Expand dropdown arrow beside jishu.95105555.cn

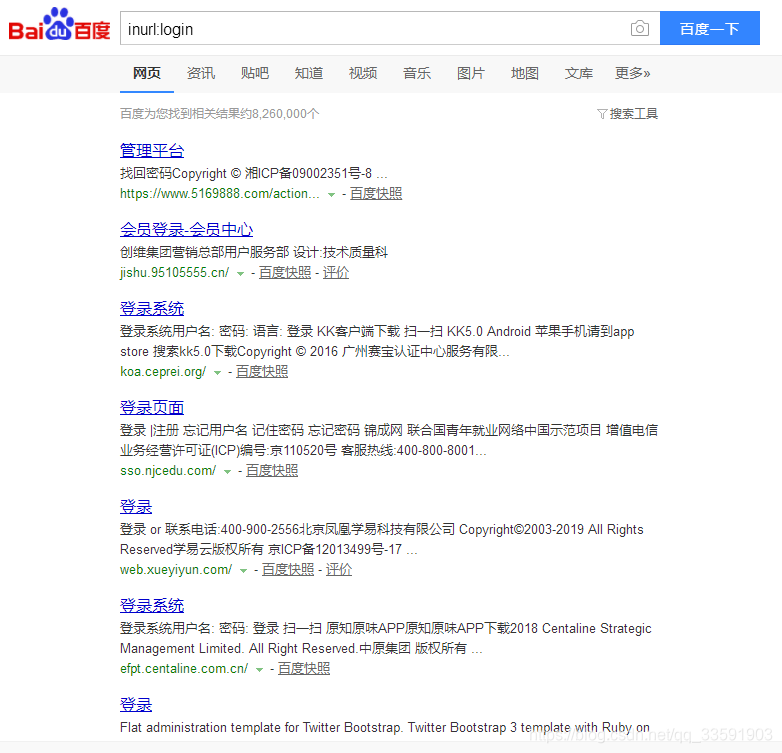[x=240, y=274]
